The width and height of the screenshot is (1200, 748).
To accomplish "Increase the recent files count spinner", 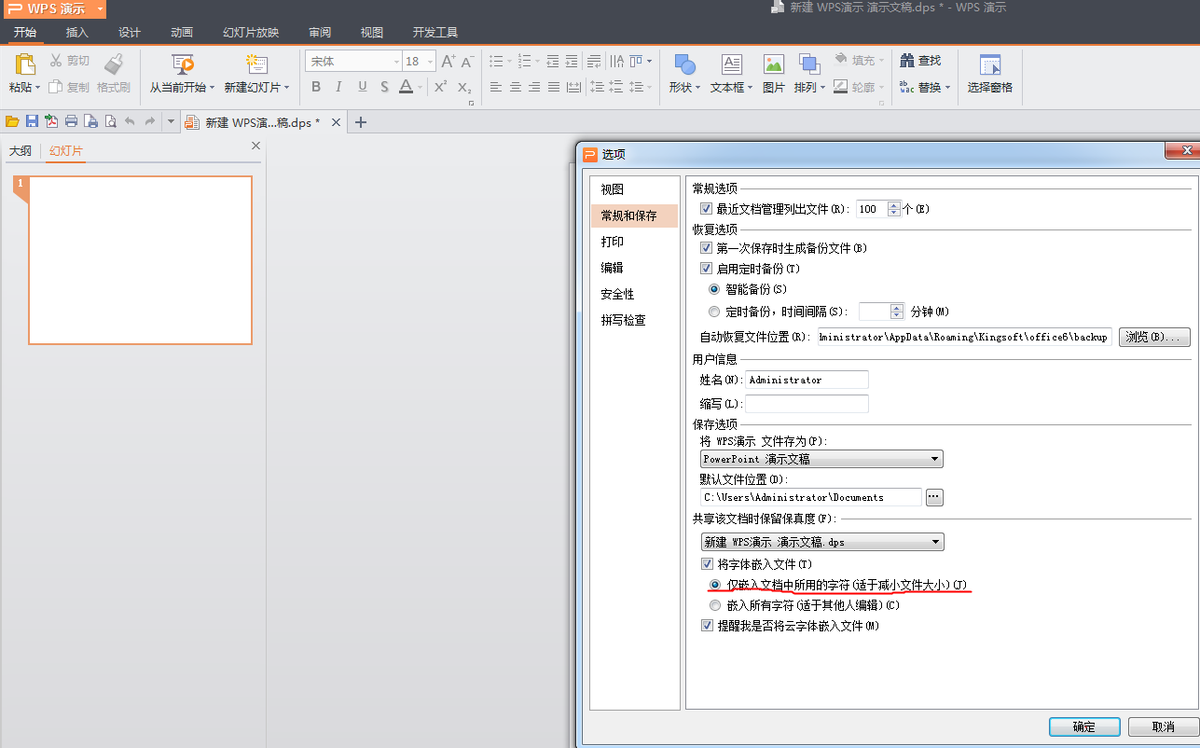I will click(894, 205).
